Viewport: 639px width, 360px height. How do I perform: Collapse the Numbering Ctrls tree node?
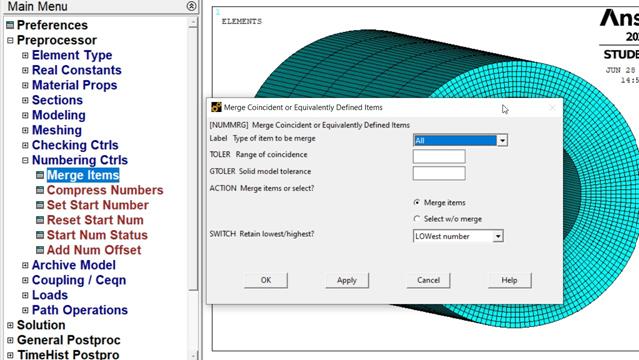point(25,160)
